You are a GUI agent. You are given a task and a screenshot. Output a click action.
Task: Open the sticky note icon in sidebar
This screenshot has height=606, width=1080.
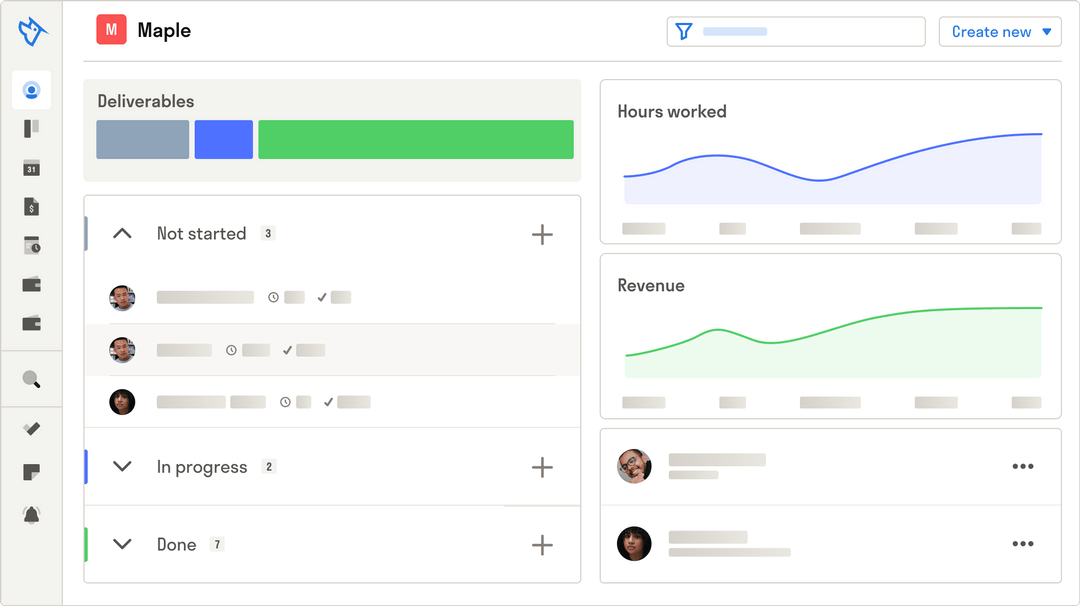point(32,472)
